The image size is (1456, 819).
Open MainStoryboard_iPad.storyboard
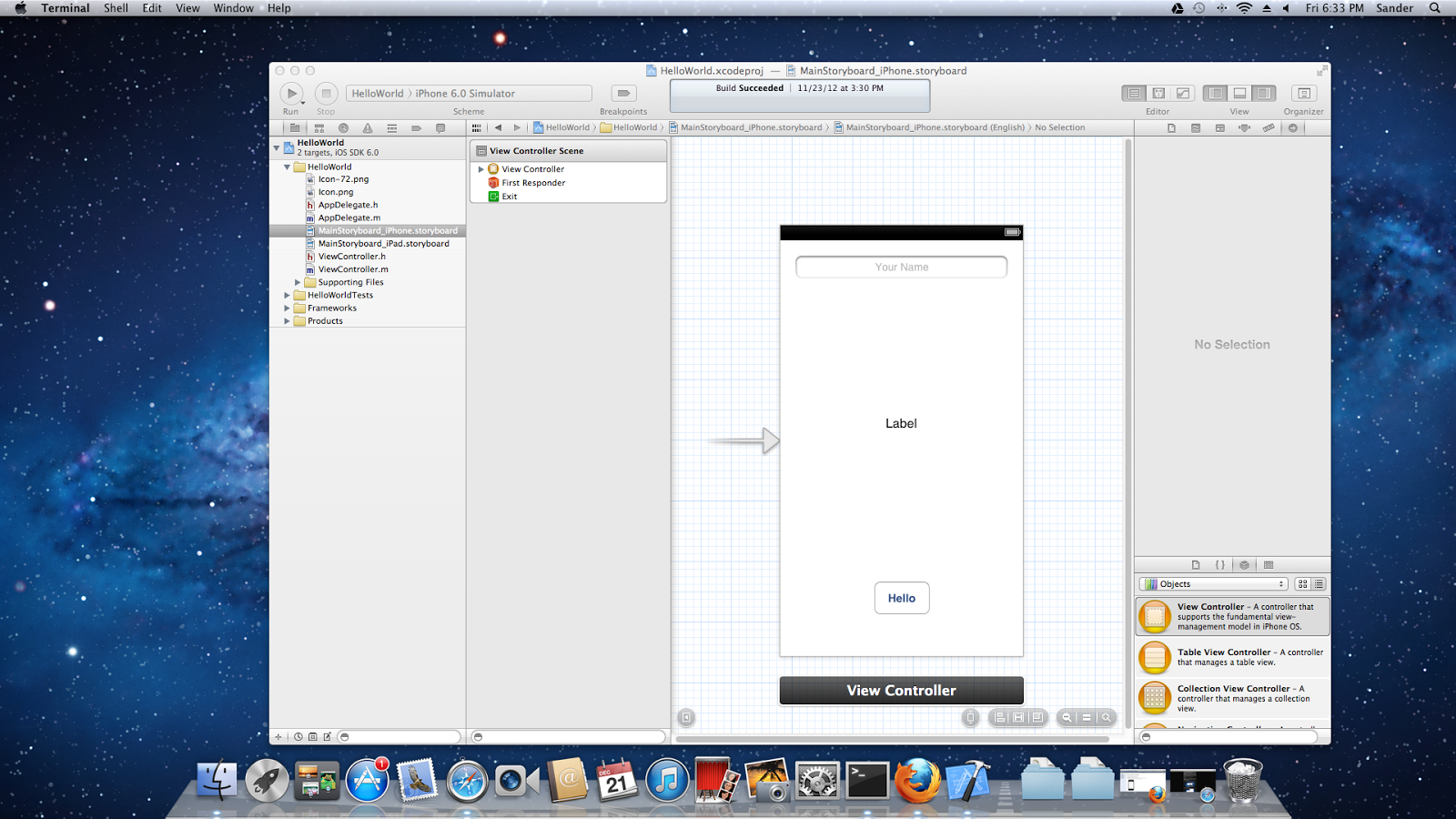pos(383,243)
